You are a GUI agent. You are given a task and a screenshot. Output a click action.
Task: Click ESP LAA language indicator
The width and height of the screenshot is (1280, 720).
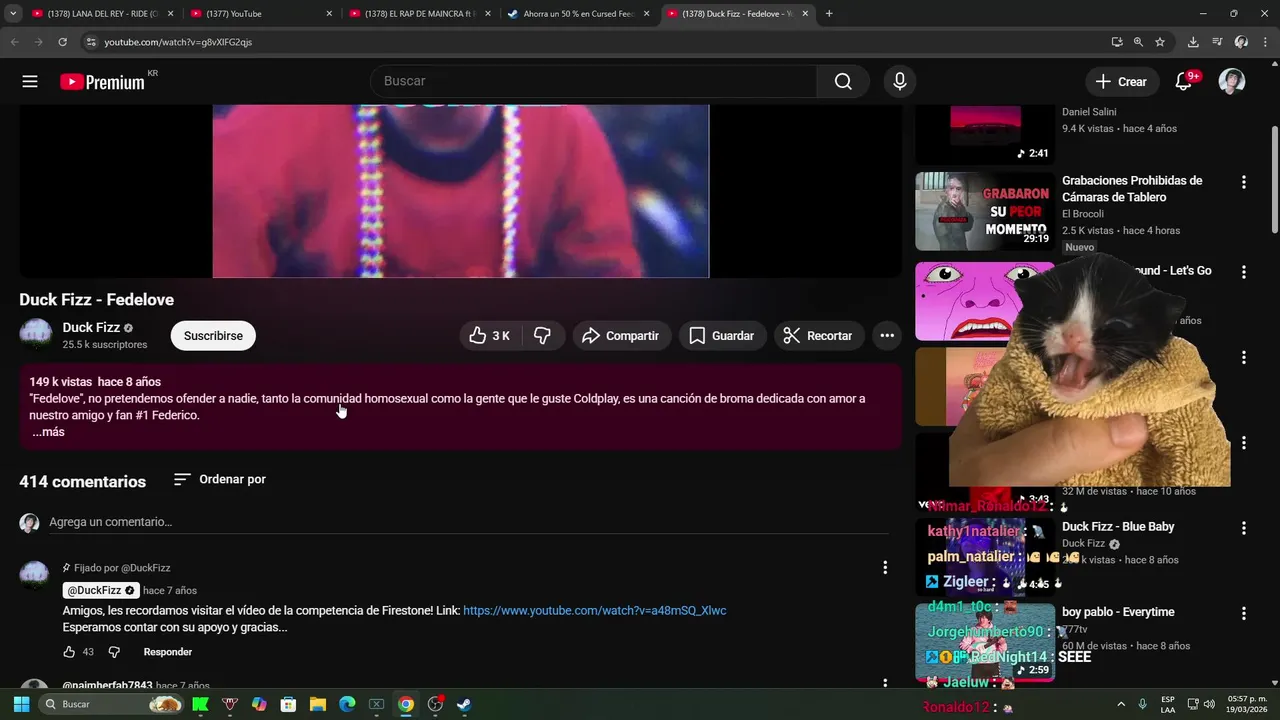[x=1168, y=704]
